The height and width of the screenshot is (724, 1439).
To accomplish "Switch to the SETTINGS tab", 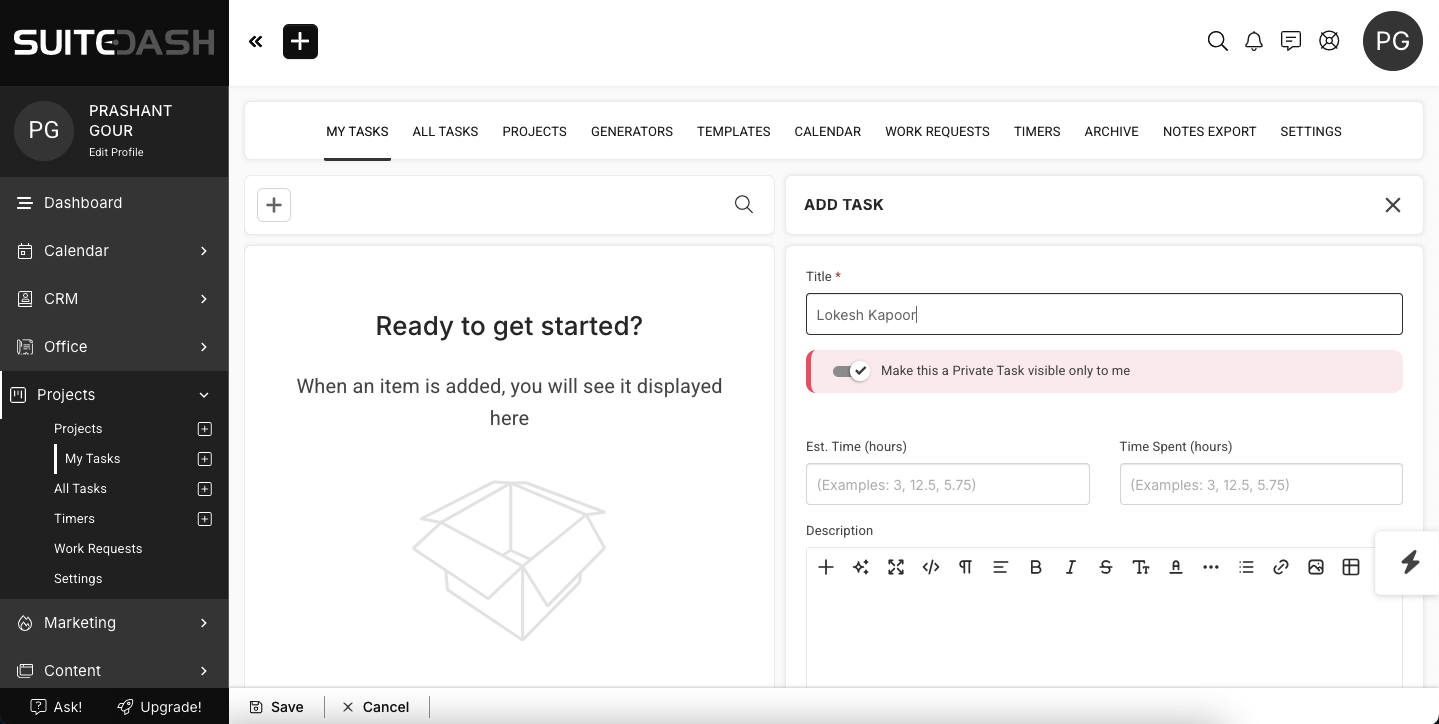I will click(x=1311, y=131).
